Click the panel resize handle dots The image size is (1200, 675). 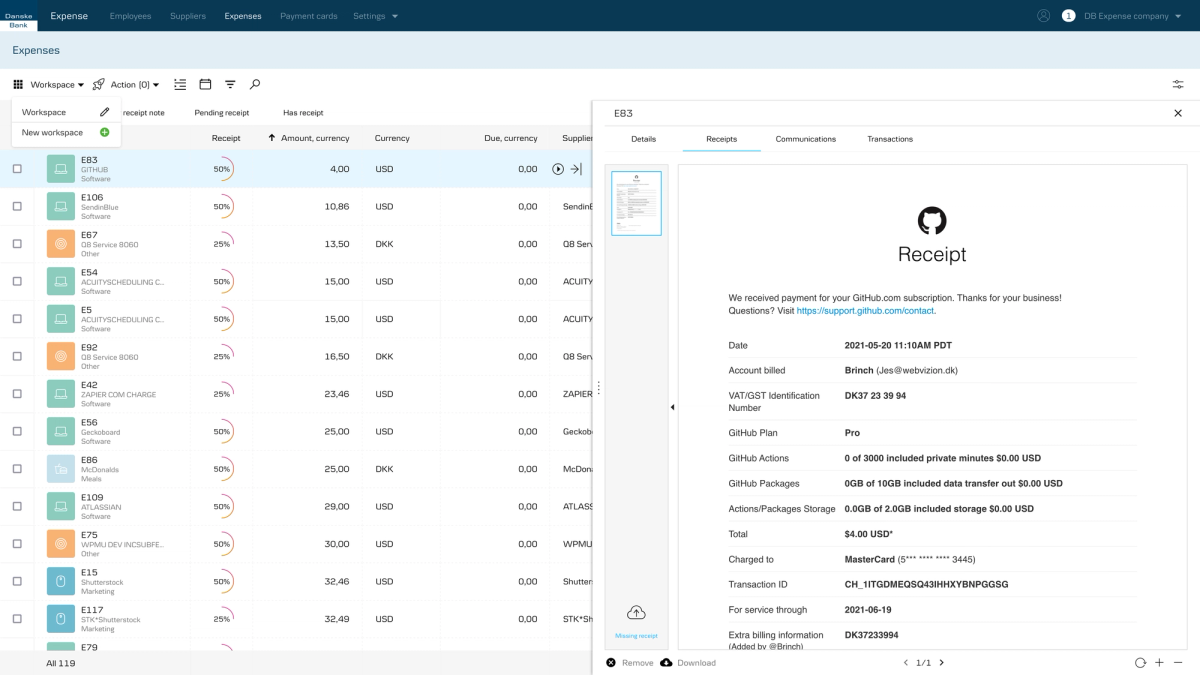click(x=599, y=387)
